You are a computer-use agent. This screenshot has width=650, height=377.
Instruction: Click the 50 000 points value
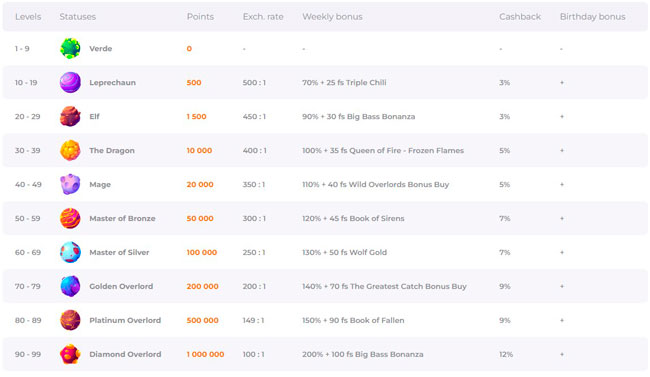point(200,219)
